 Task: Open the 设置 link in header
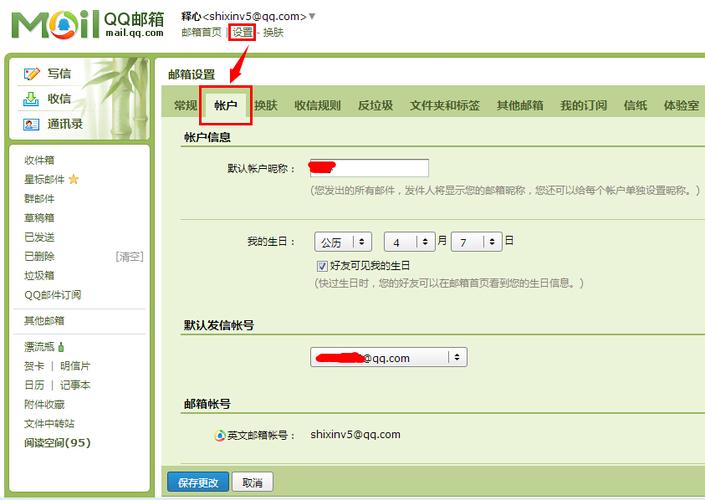pos(242,32)
